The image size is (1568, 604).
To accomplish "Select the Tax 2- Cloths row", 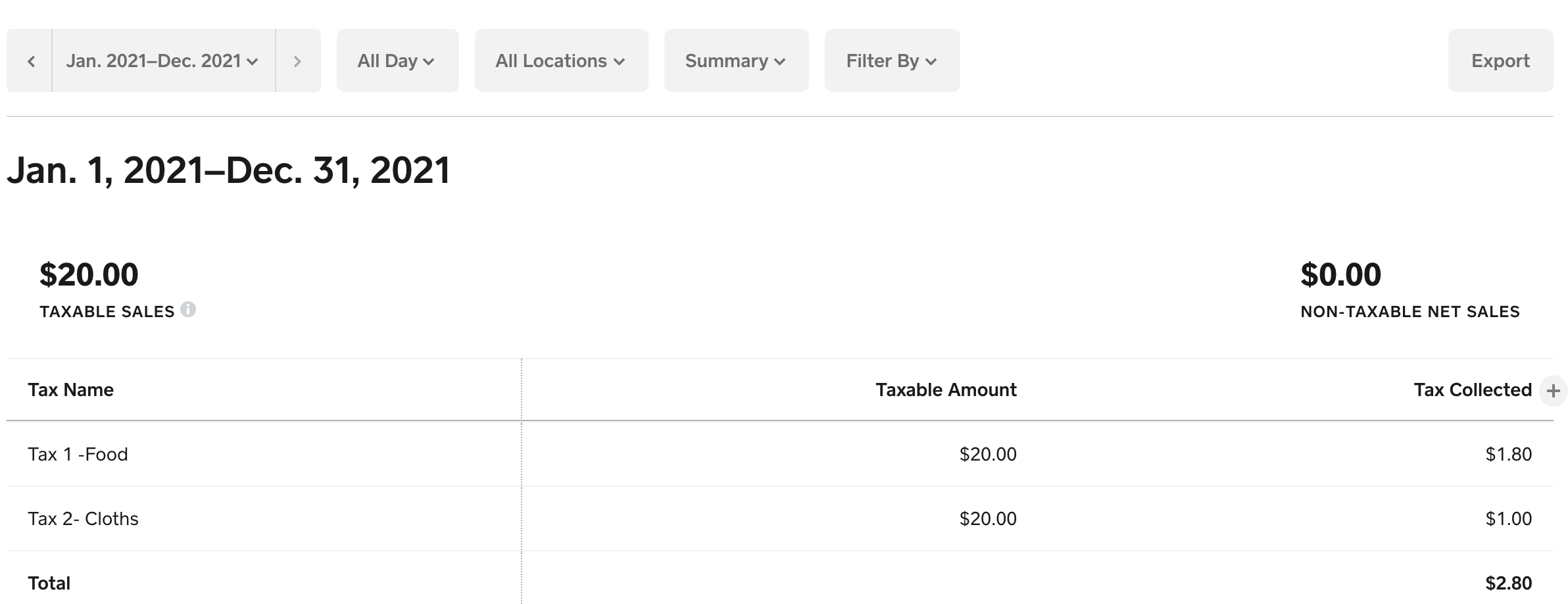I will tap(83, 519).
